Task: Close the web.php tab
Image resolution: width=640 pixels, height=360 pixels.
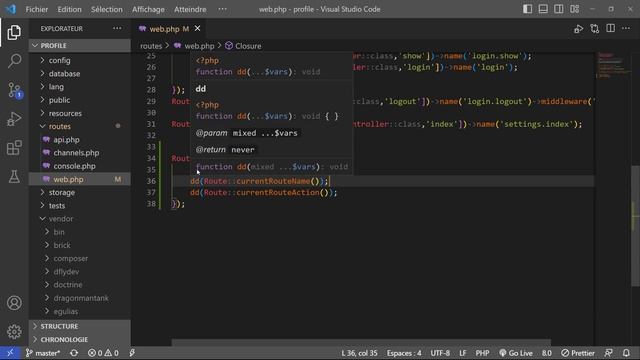Action: (x=198, y=29)
